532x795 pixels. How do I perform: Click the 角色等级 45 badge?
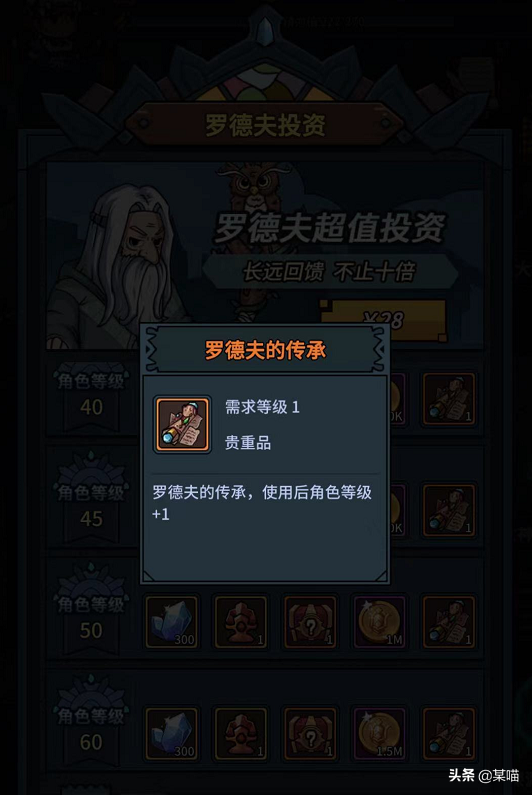91,502
